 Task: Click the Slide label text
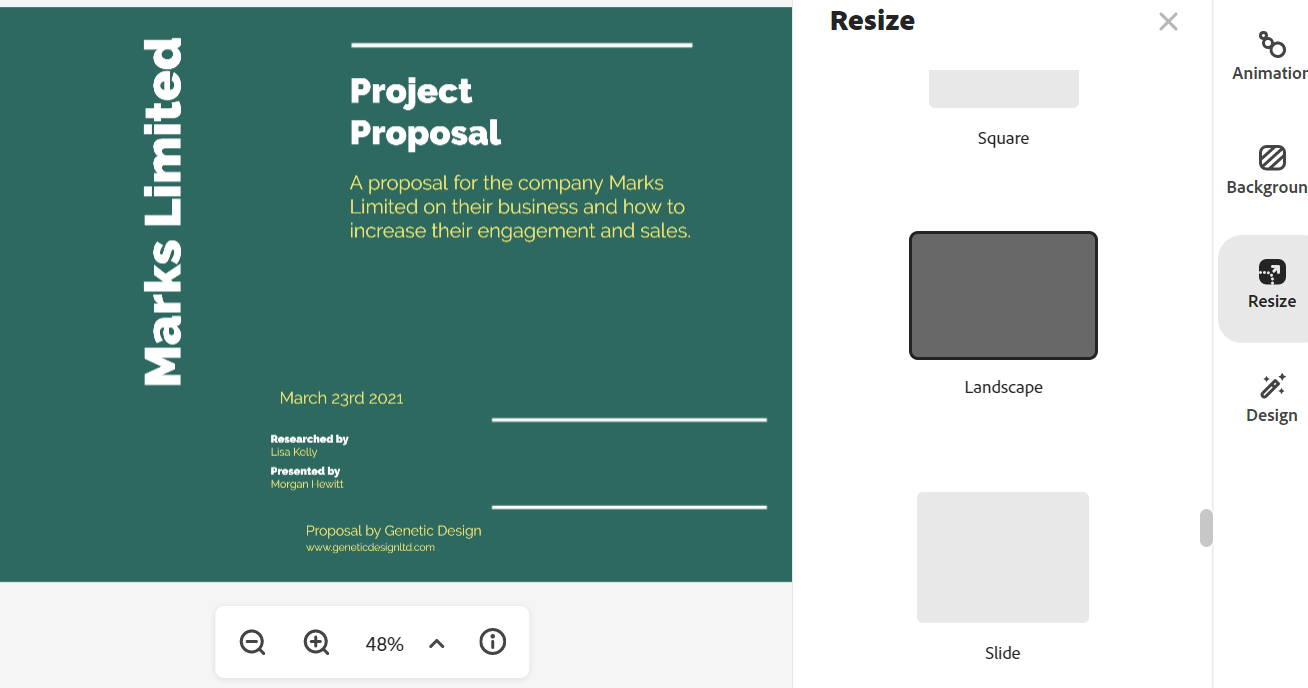click(1002, 653)
